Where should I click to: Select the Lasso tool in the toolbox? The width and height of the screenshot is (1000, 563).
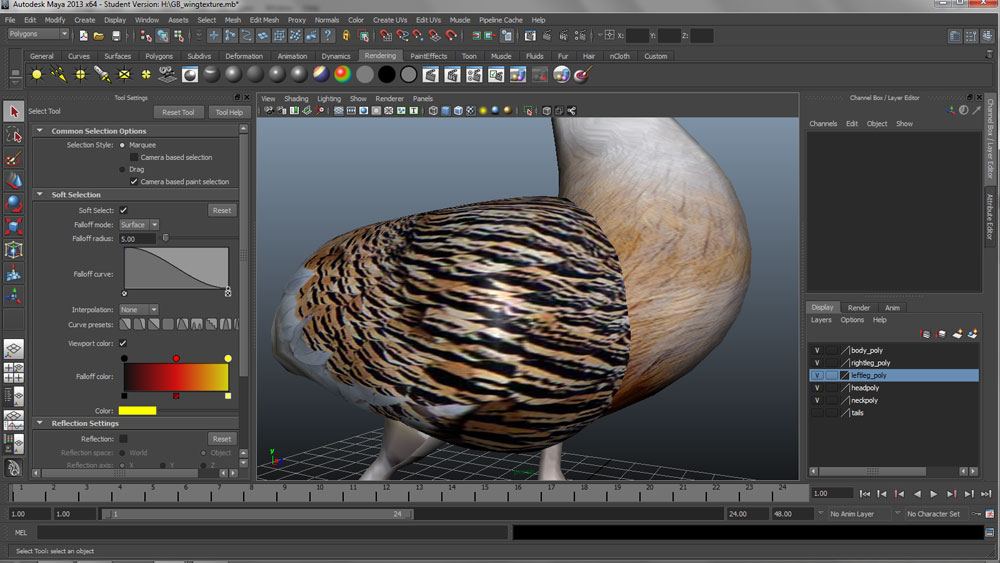[x=14, y=135]
